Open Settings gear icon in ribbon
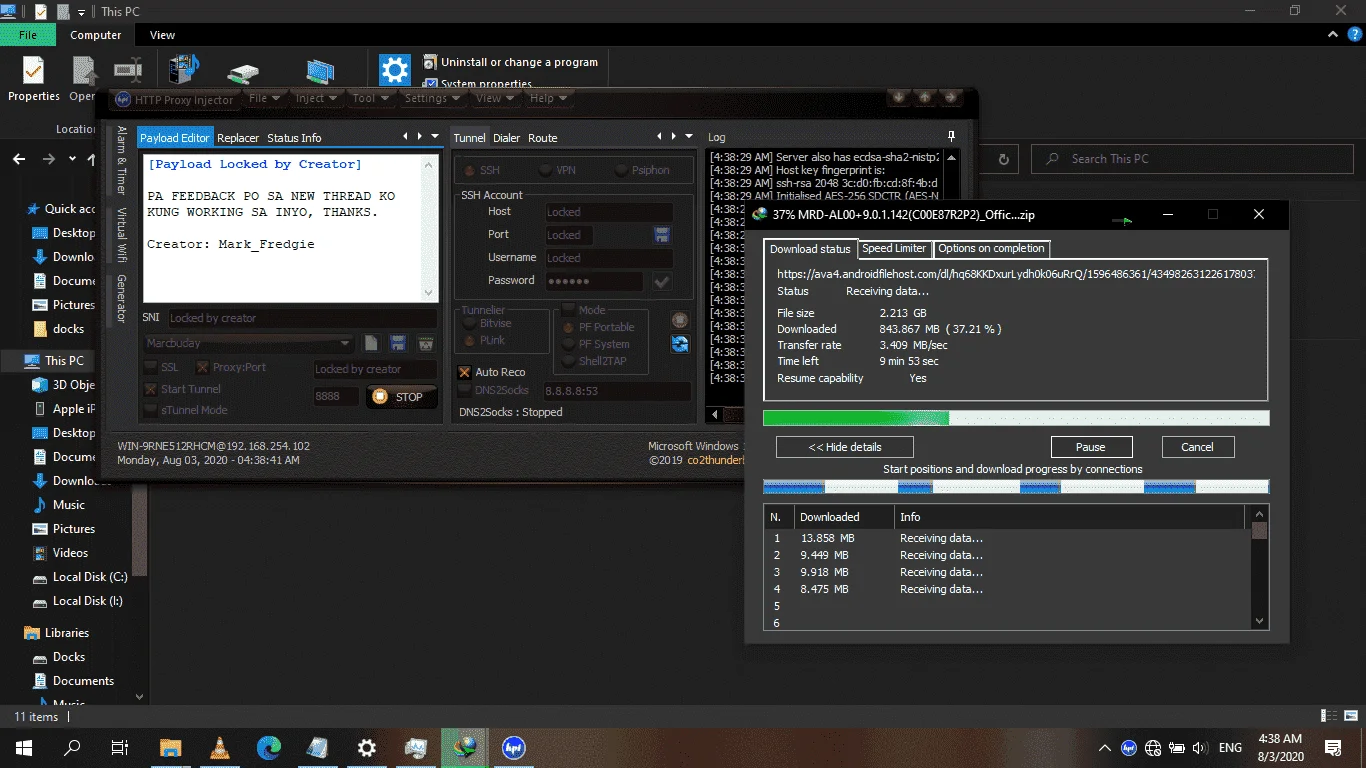This screenshot has height=768, width=1366. pyautogui.click(x=395, y=70)
